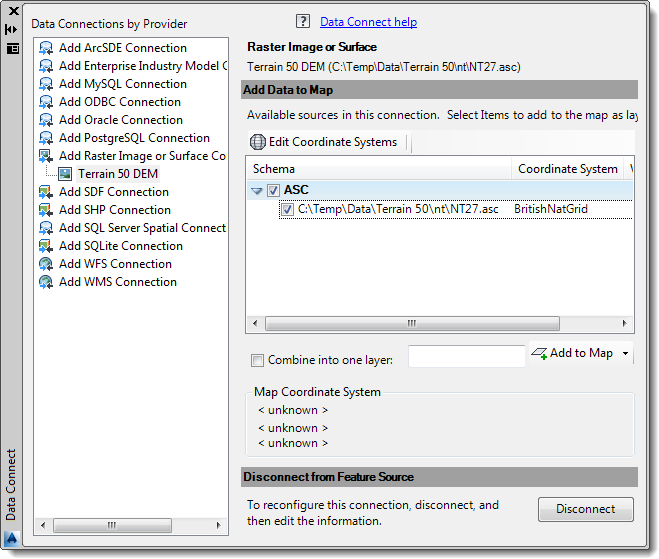Click the Add ArcSDE Connection icon
Image resolution: width=659 pixels, height=559 pixels.
46,48
